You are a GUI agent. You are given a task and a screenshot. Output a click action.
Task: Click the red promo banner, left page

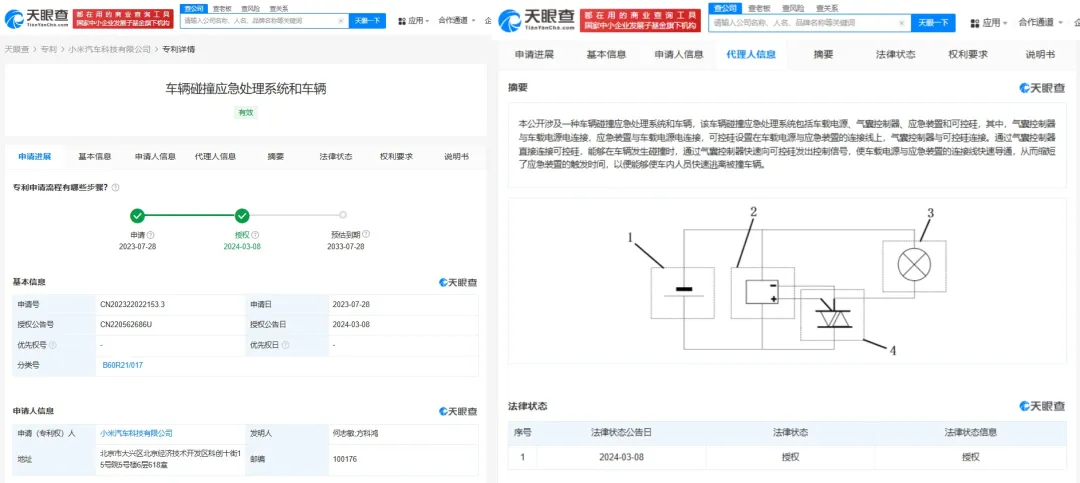tap(124, 19)
